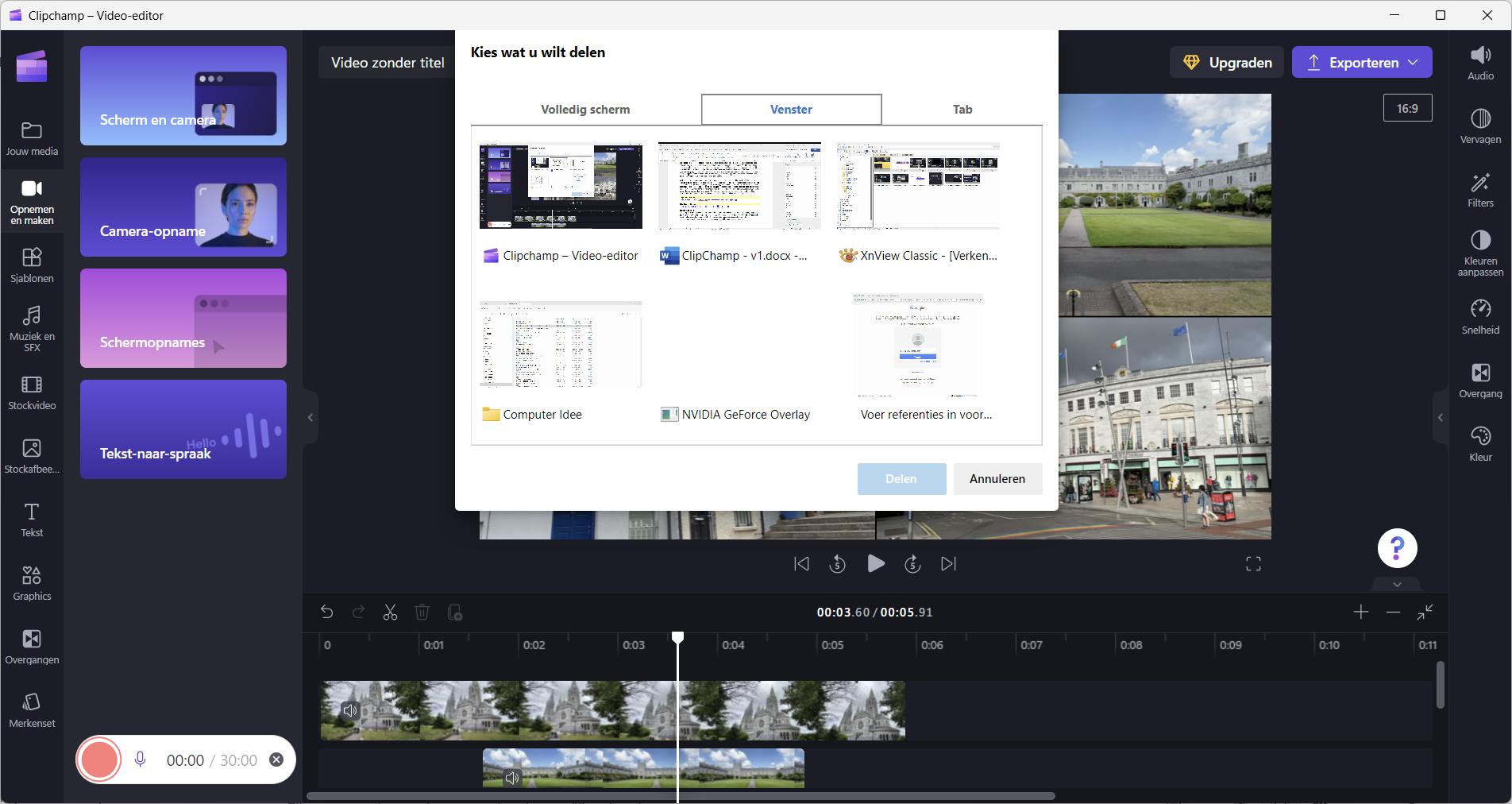The width and height of the screenshot is (1512, 804).
Task: Choose the Schermopnames option
Action: point(183,318)
